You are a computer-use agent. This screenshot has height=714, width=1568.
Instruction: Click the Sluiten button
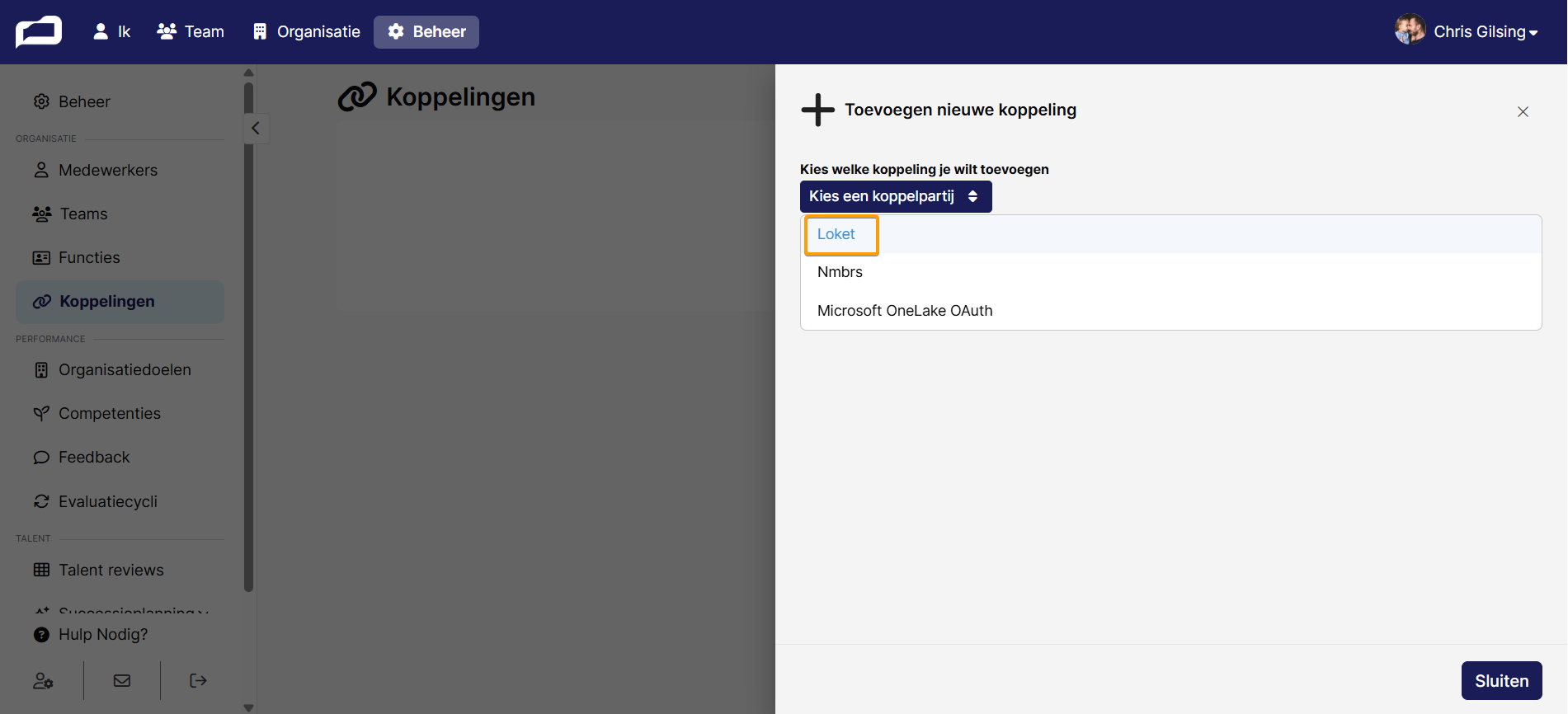(x=1501, y=681)
